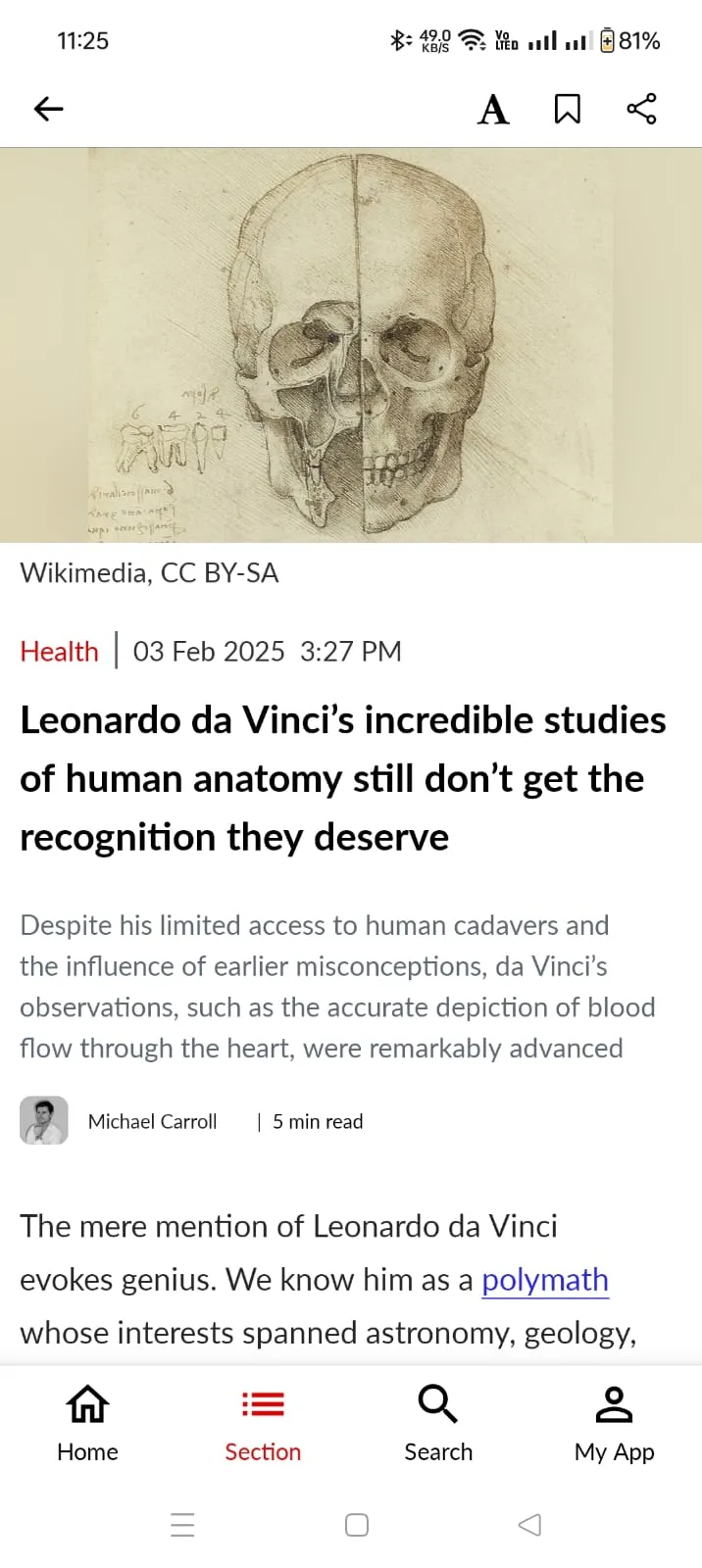Open author Michael Carroll's name
Image resolution: width=702 pixels, height=1568 pixels.
pos(152,1121)
